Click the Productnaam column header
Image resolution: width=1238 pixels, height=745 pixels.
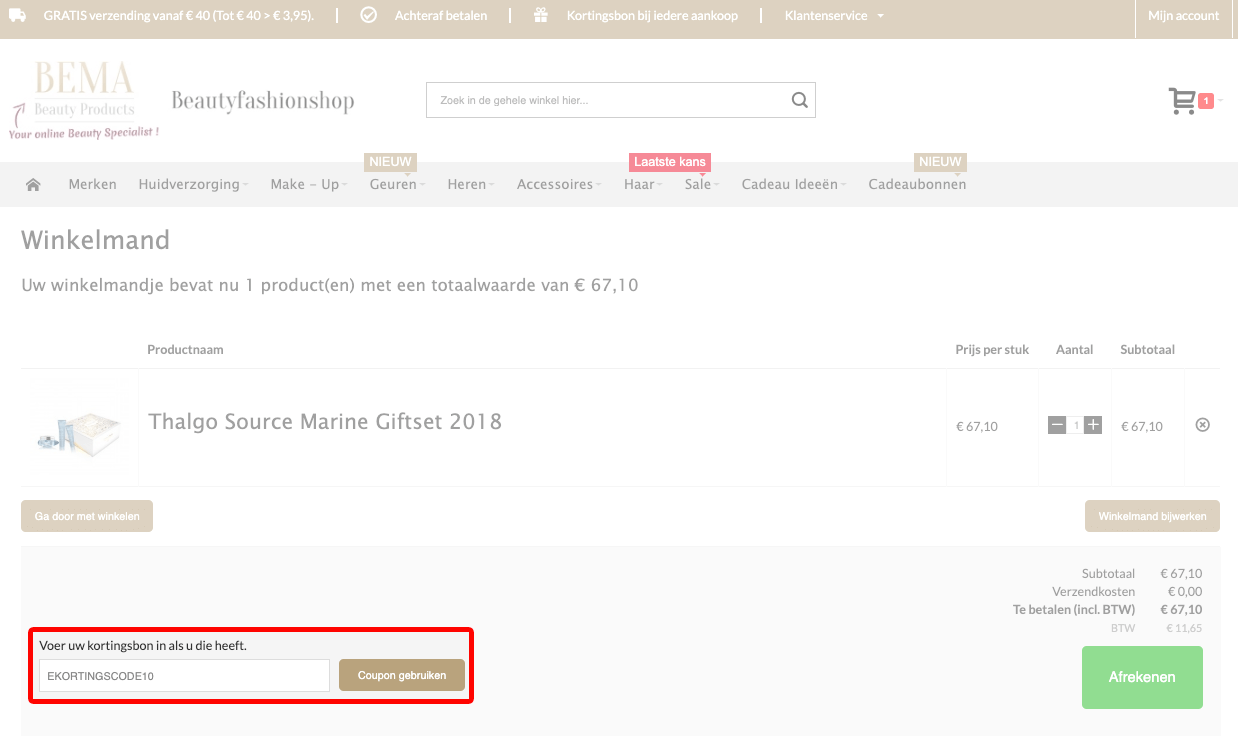coord(185,349)
